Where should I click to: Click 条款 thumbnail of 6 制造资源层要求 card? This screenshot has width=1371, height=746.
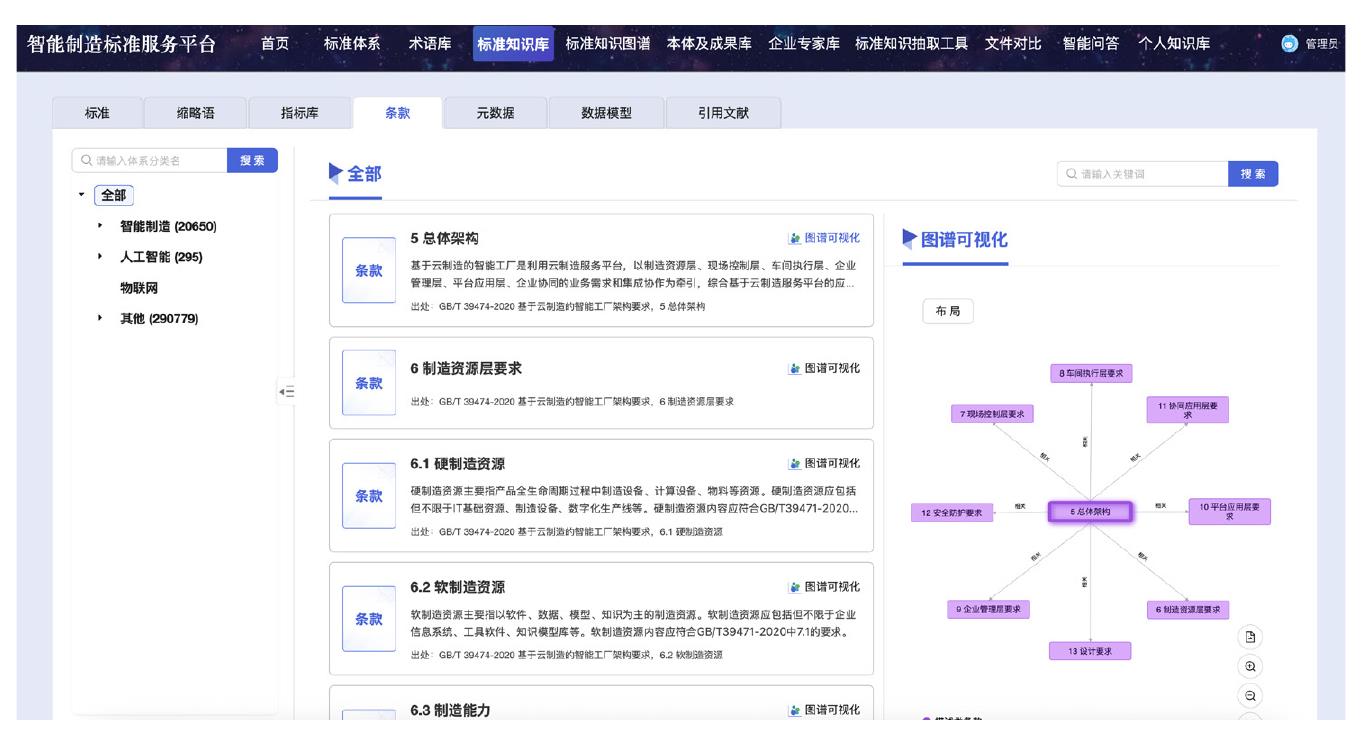tap(369, 382)
